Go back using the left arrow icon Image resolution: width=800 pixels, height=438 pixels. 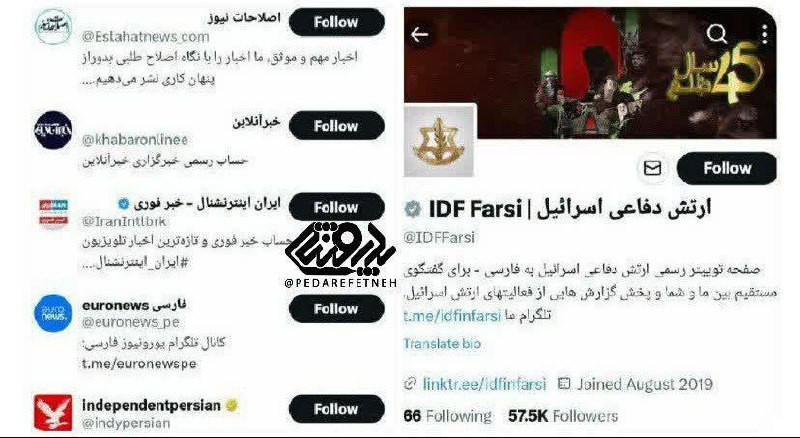[x=419, y=35]
